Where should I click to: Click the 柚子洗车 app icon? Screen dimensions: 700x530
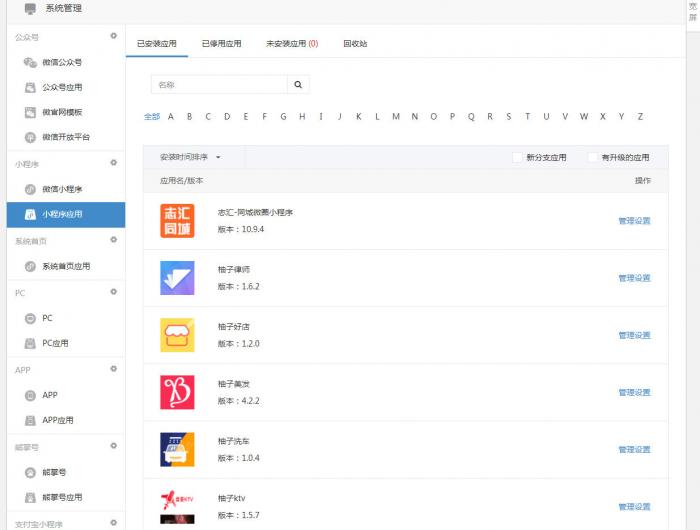click(x=177, y=449)
